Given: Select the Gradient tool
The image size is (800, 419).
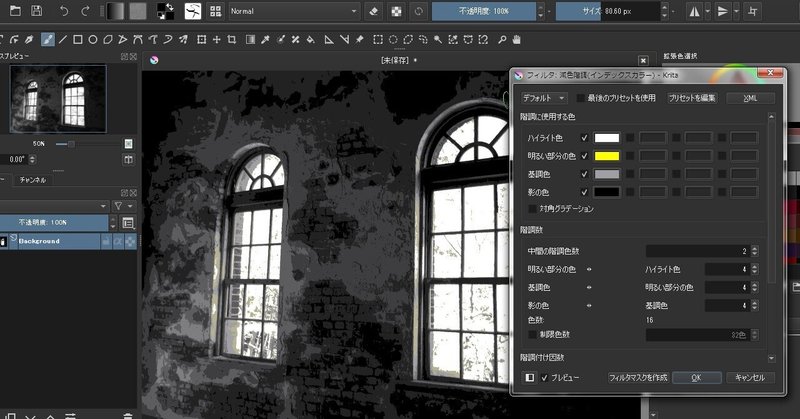Looking at the screenshot, I should 250,39.
